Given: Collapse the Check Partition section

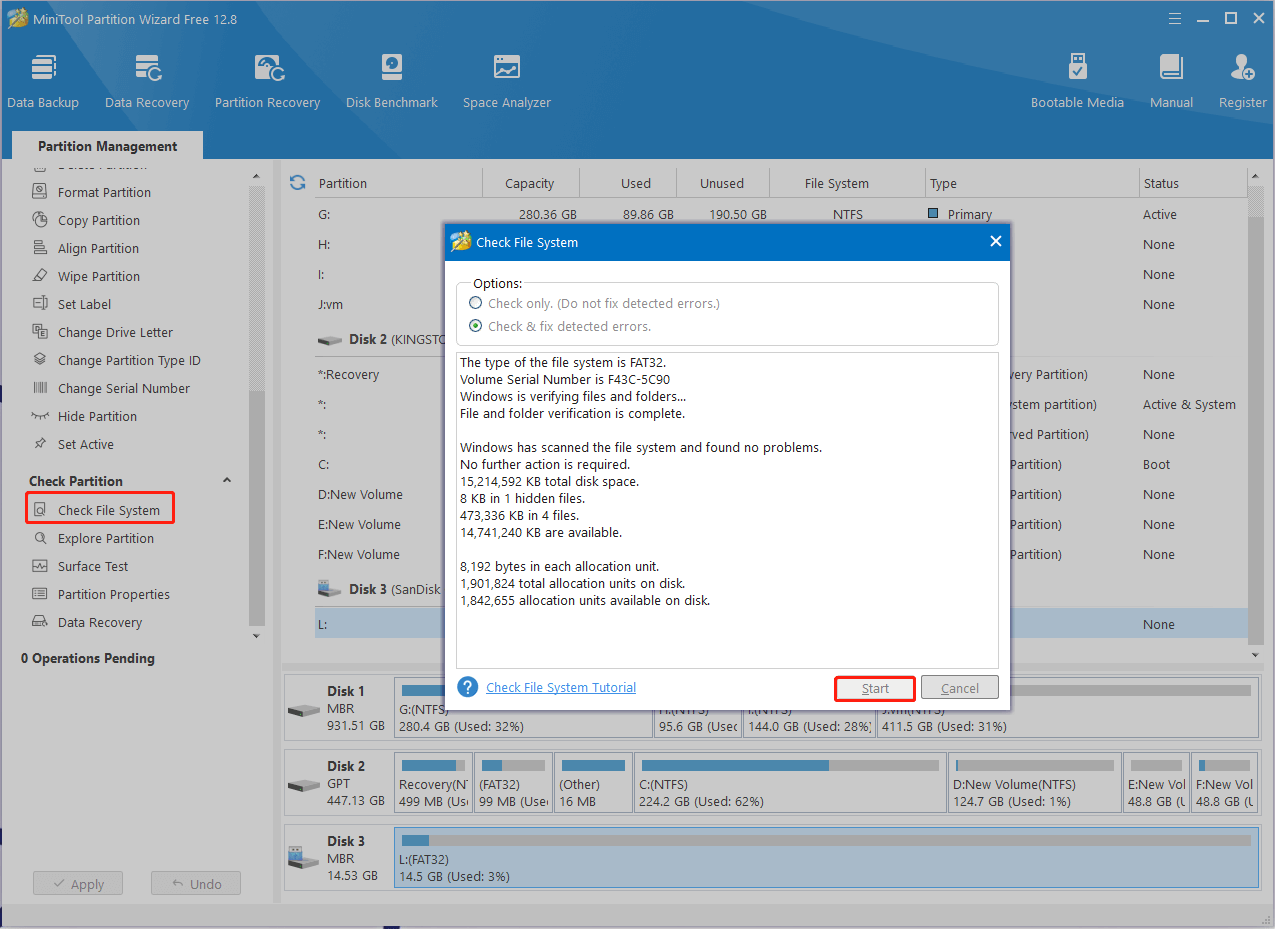Looking at the screenshot, I should (x=227, y=481).
